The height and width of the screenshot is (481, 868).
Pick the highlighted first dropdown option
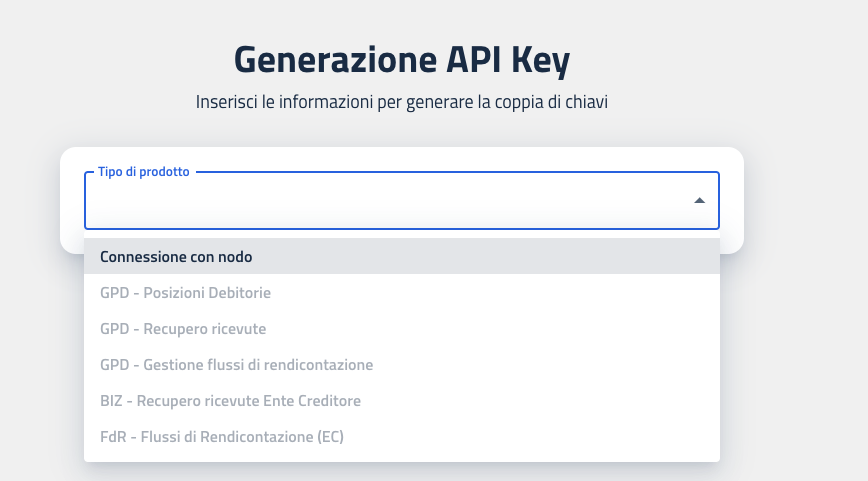[176, 257]
